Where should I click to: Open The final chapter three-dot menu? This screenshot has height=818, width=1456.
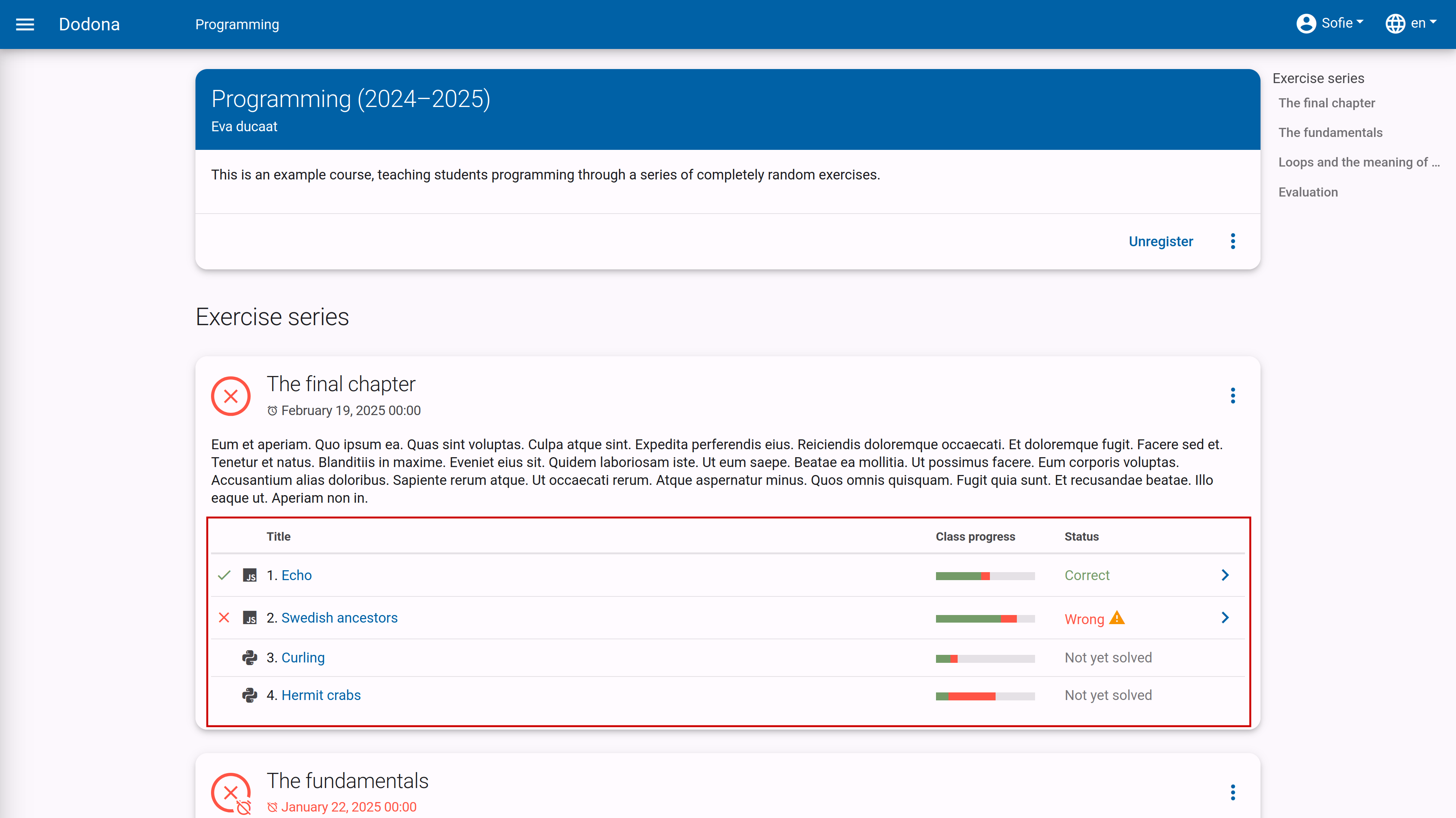click(x=1233, y=395)
